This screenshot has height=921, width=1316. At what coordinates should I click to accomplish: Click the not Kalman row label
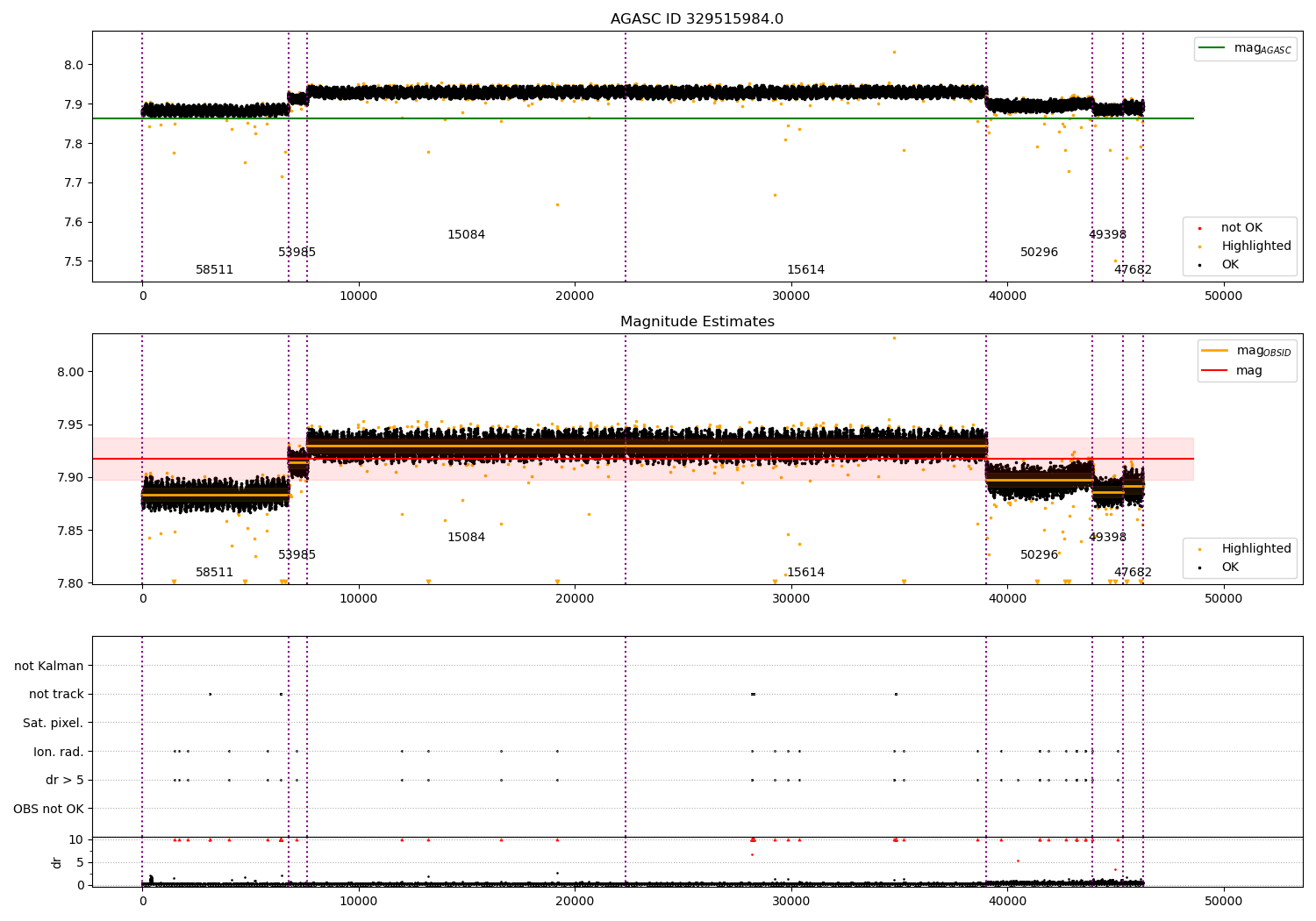tap(49, 666)
